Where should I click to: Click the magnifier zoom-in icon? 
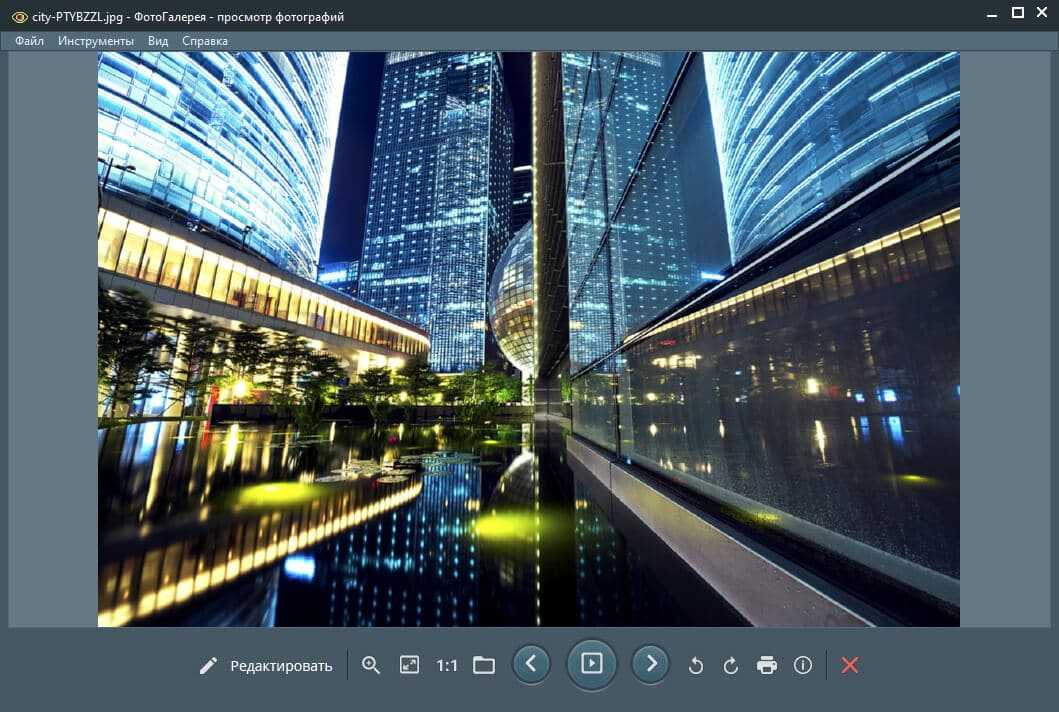[371, 665]
